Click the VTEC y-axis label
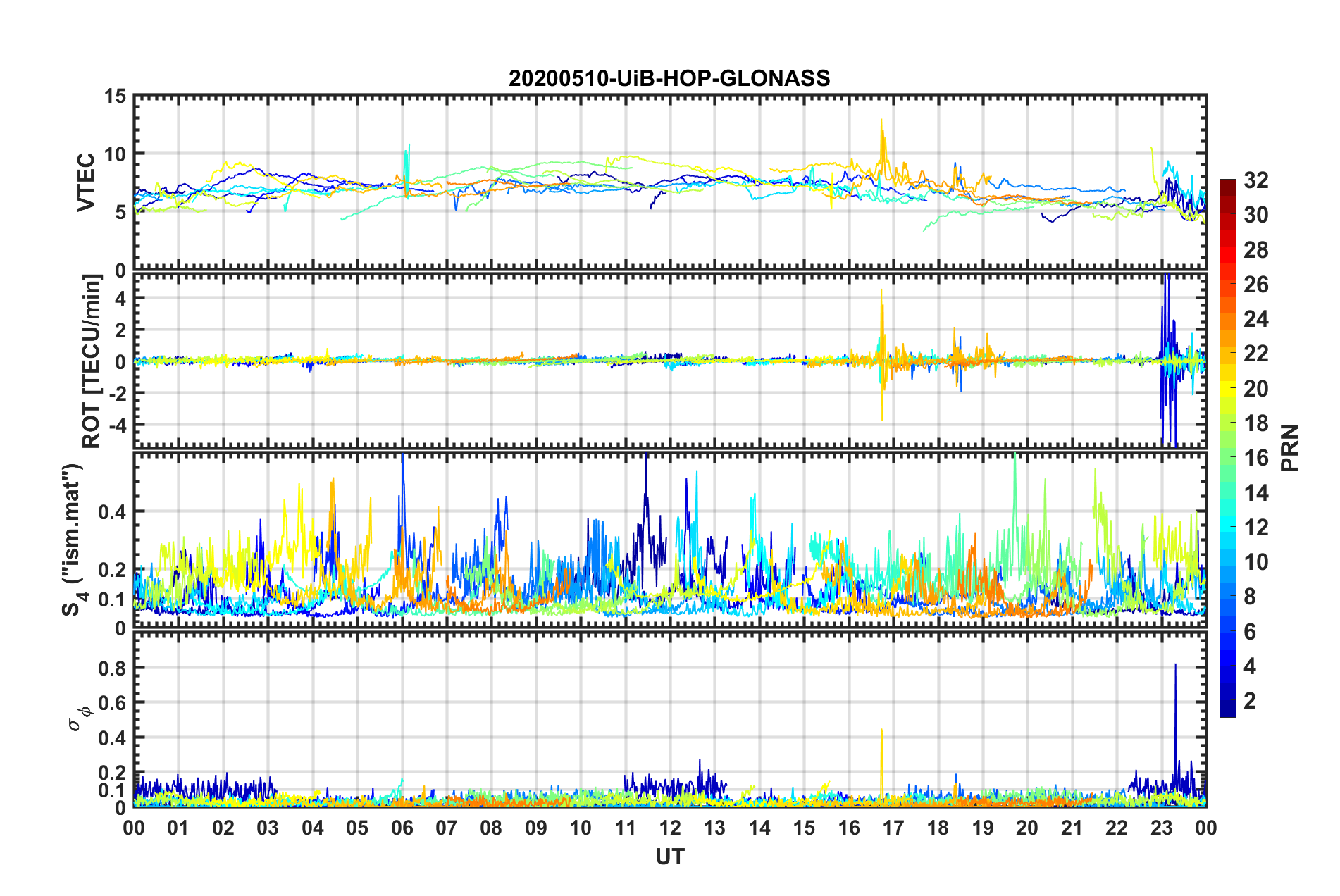Viewport: 1340px width, 896px height. (x=86, y=182)
